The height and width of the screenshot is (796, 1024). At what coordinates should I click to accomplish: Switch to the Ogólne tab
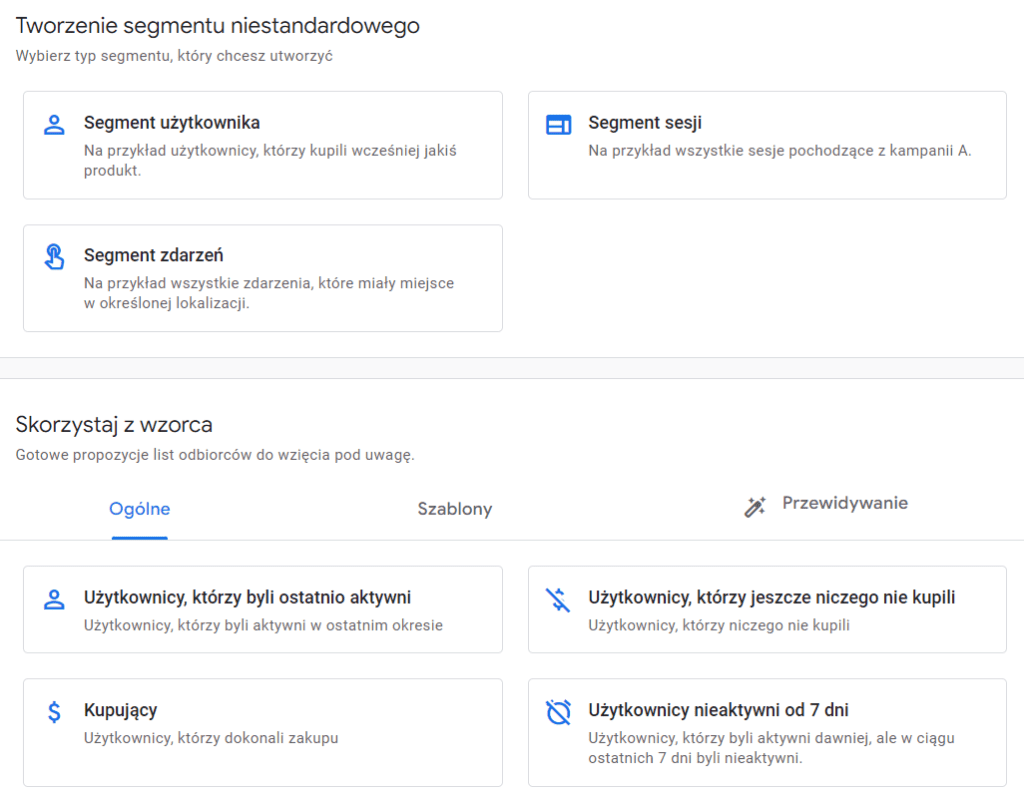pyautogui.click(x=140, y=509)
